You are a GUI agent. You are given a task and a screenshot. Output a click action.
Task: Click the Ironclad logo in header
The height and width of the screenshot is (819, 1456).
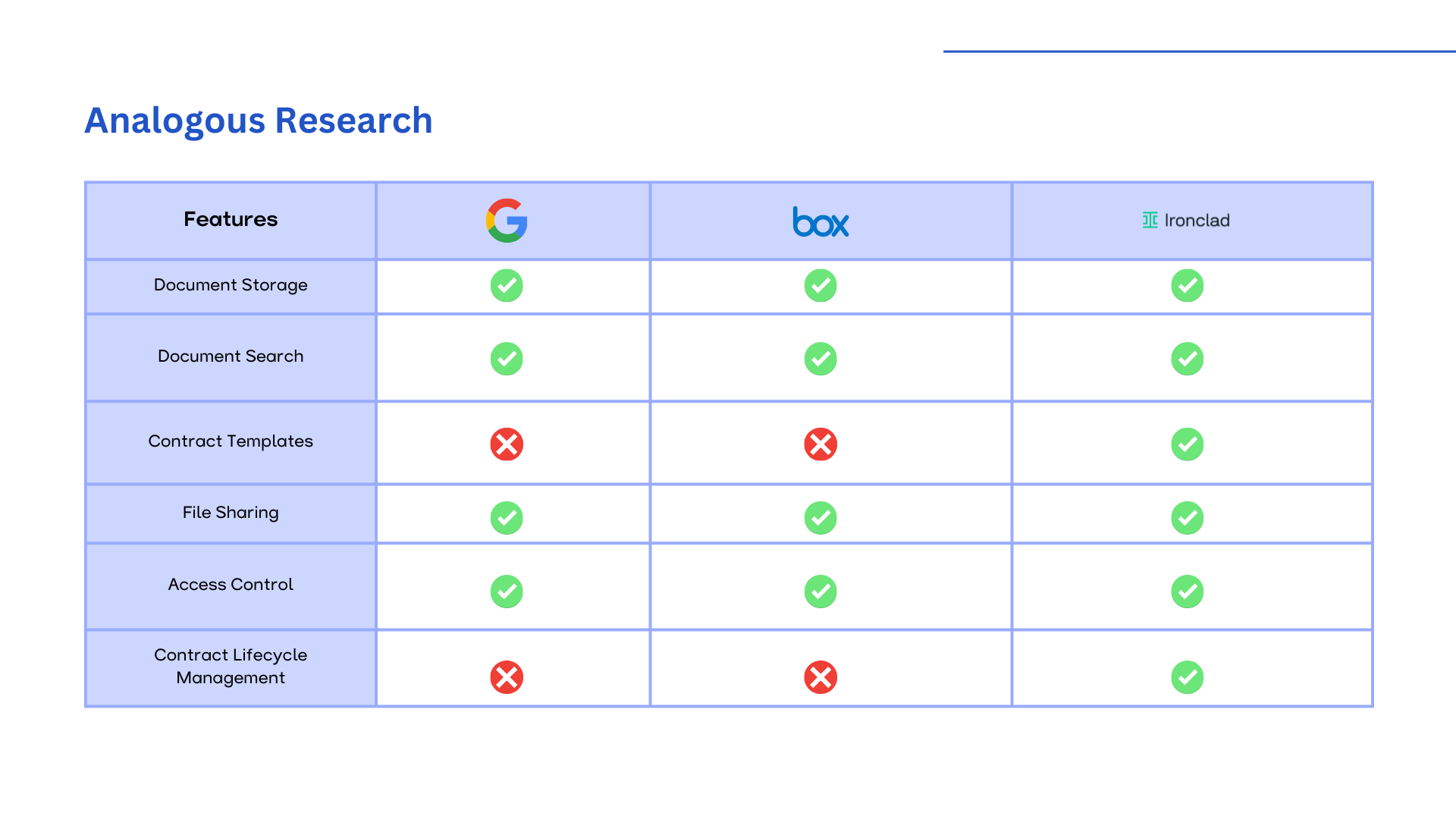[1186, 221]
